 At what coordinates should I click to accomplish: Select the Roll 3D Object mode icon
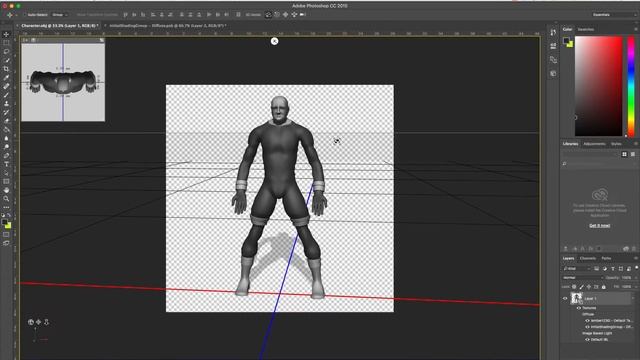click(277, 15)
